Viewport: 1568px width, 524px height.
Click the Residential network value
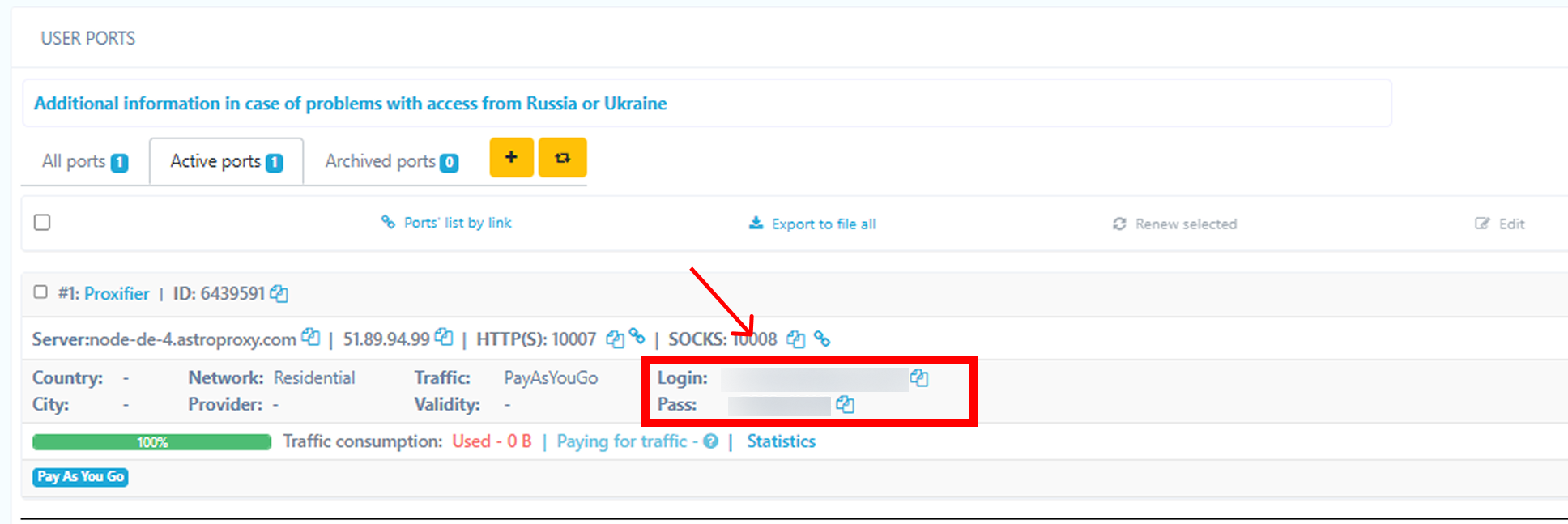coord(314,377)
